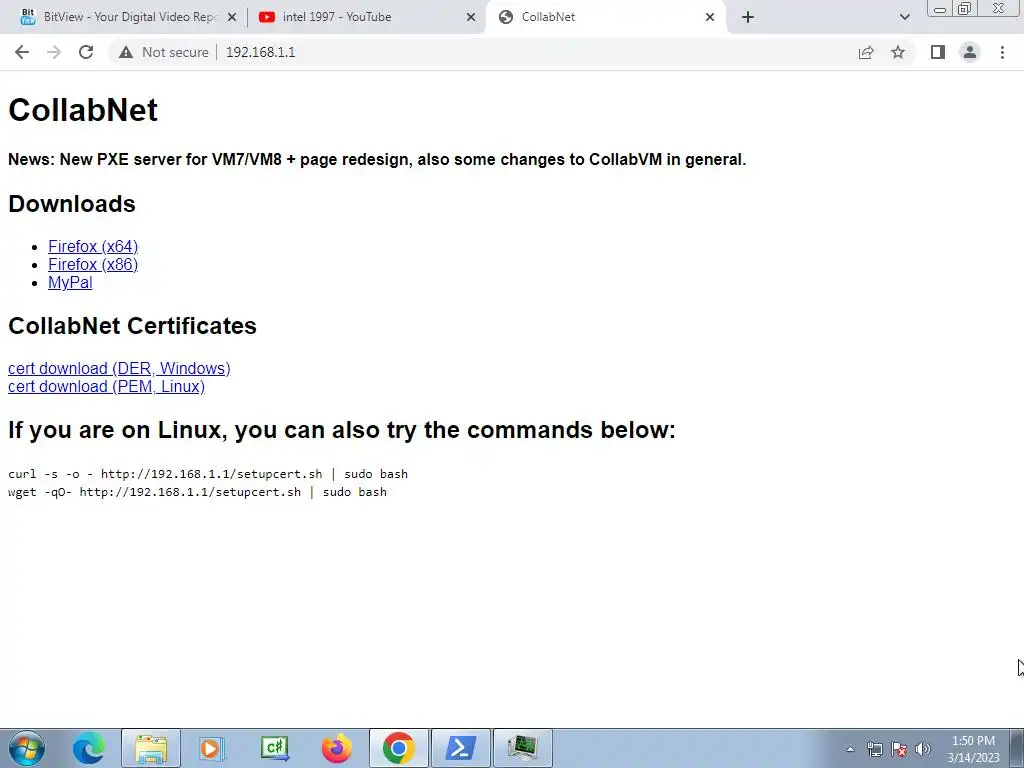Click the News PXE server announcement text
This screenshot has width=1024, height=768.
point(377,159)
